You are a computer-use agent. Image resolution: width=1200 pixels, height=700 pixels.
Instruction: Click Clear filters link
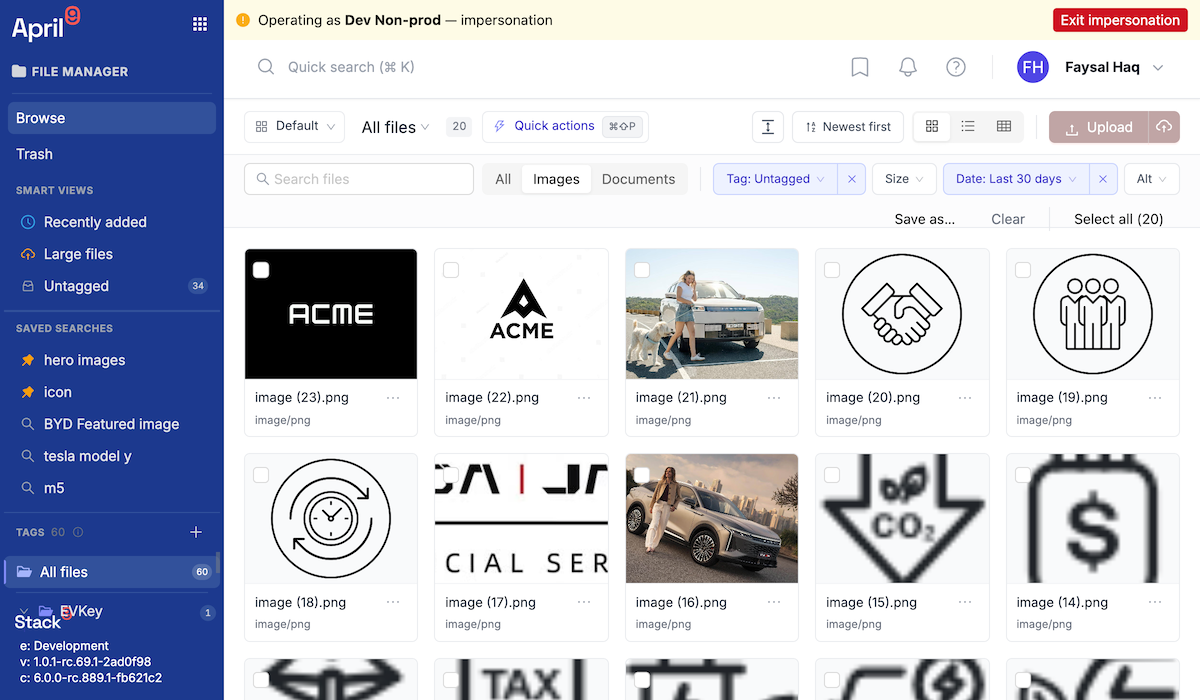pyautogui.click(x=1008, y=219)
